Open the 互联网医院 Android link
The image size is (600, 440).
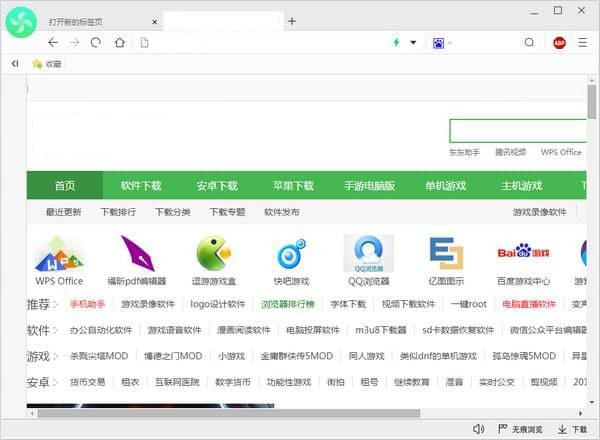coord(177,382)
